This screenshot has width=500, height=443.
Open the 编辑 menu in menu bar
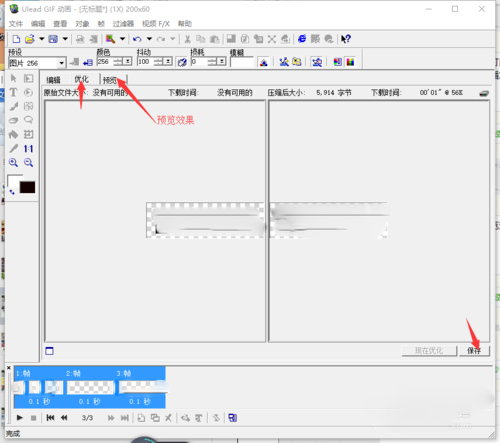pos(38,24)
